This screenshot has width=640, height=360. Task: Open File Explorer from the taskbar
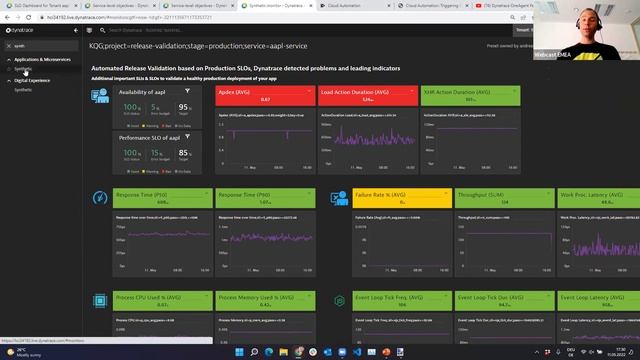point(284,352)
